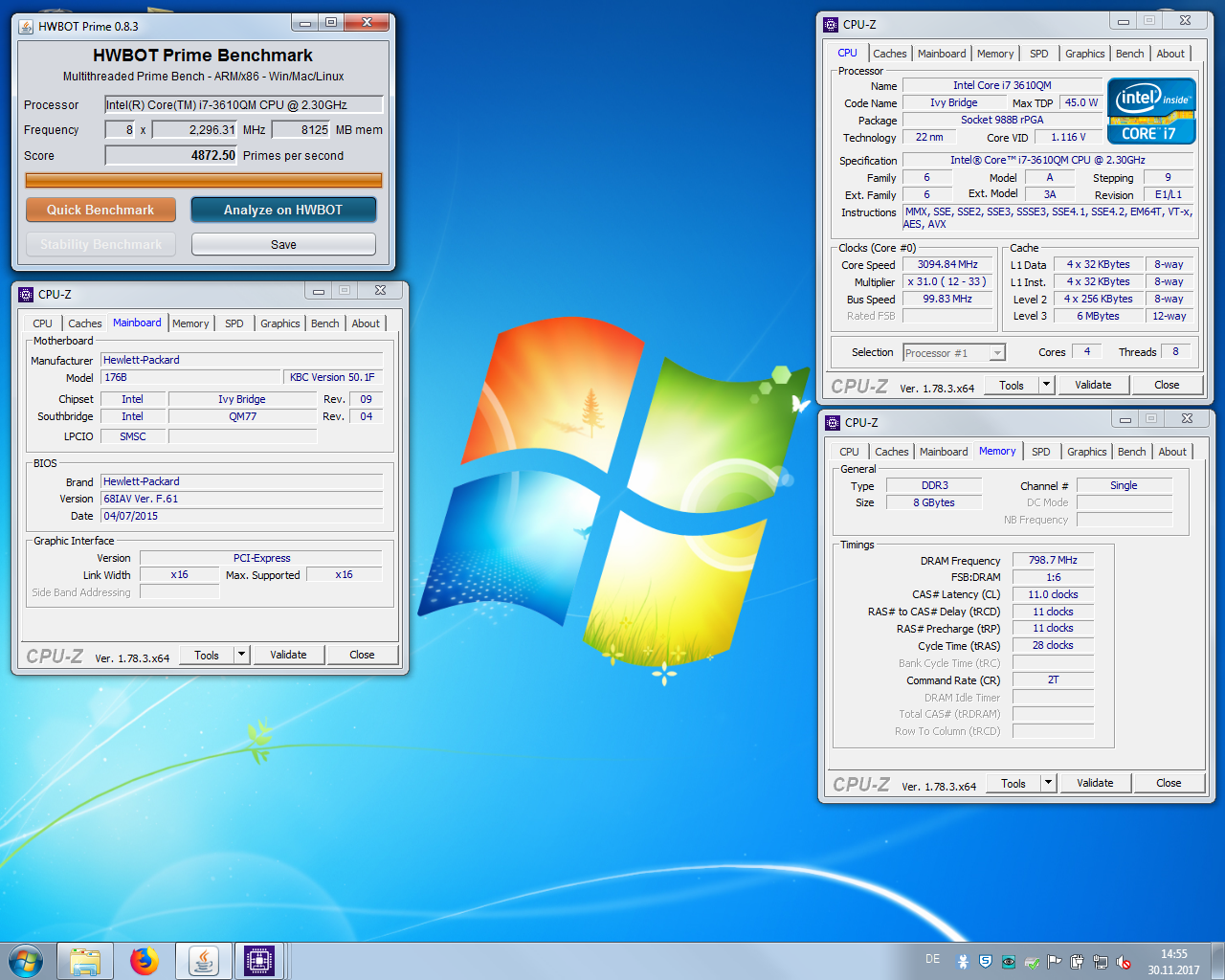
Task: Click the Tools button in the Memory CPU-Z window
Action: [x=1013, y=783]
